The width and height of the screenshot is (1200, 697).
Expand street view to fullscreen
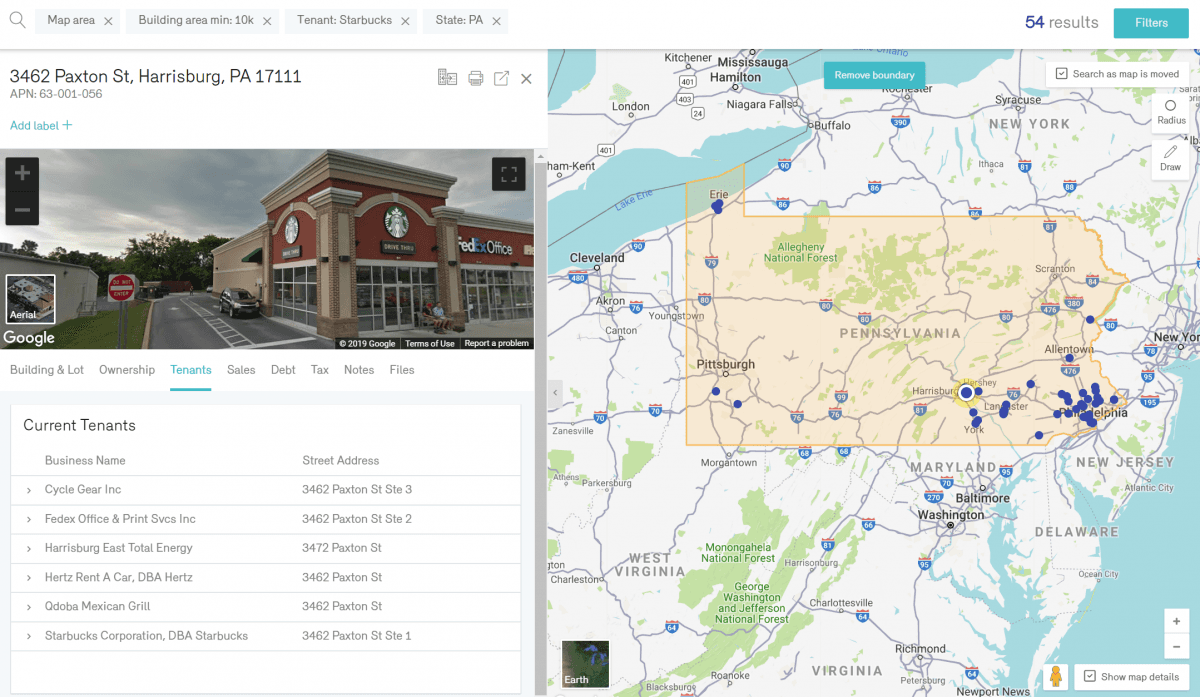coord(509,174)
